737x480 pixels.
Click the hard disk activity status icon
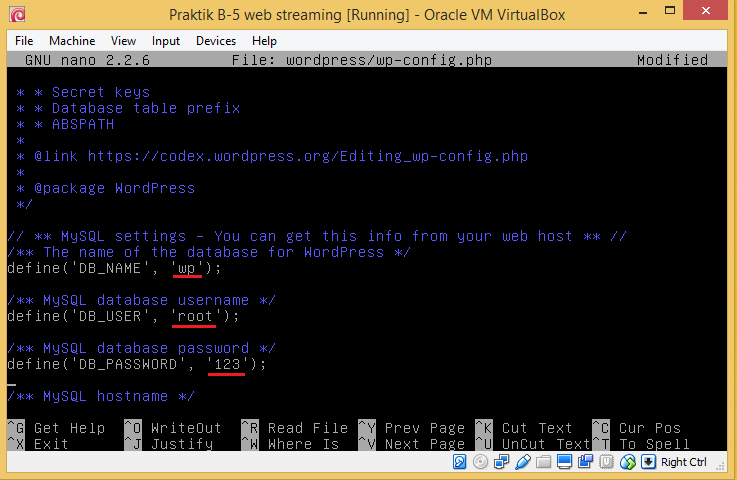coord(459,462)
